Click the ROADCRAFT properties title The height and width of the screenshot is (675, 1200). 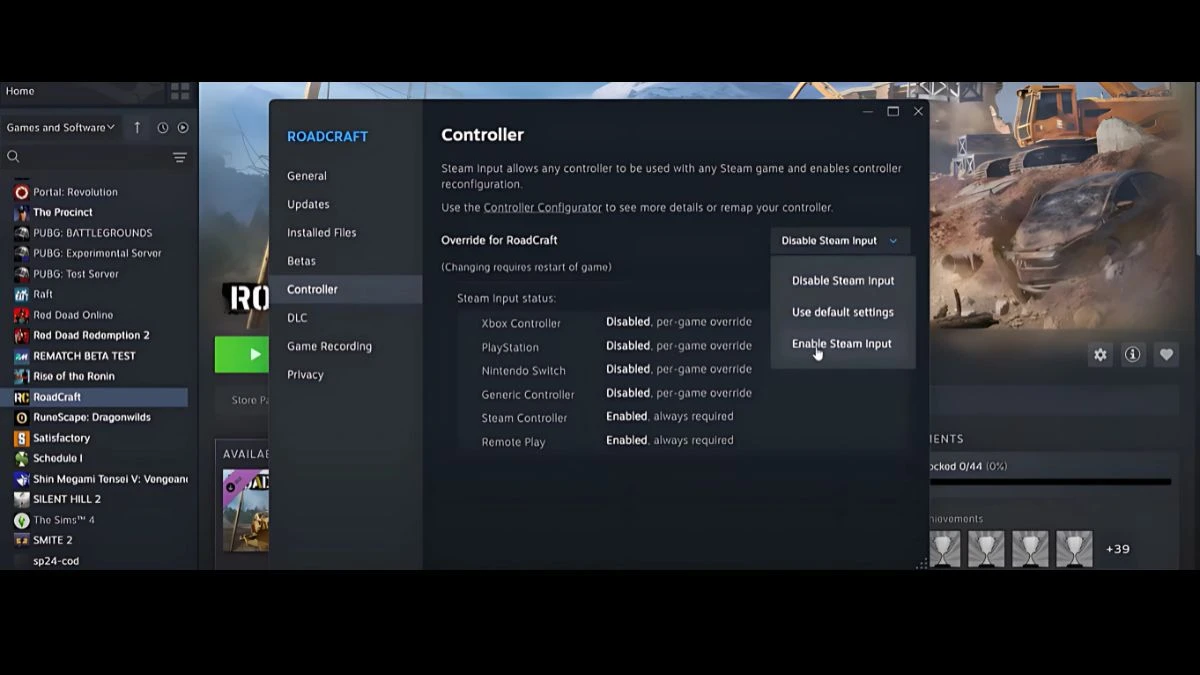327,137
